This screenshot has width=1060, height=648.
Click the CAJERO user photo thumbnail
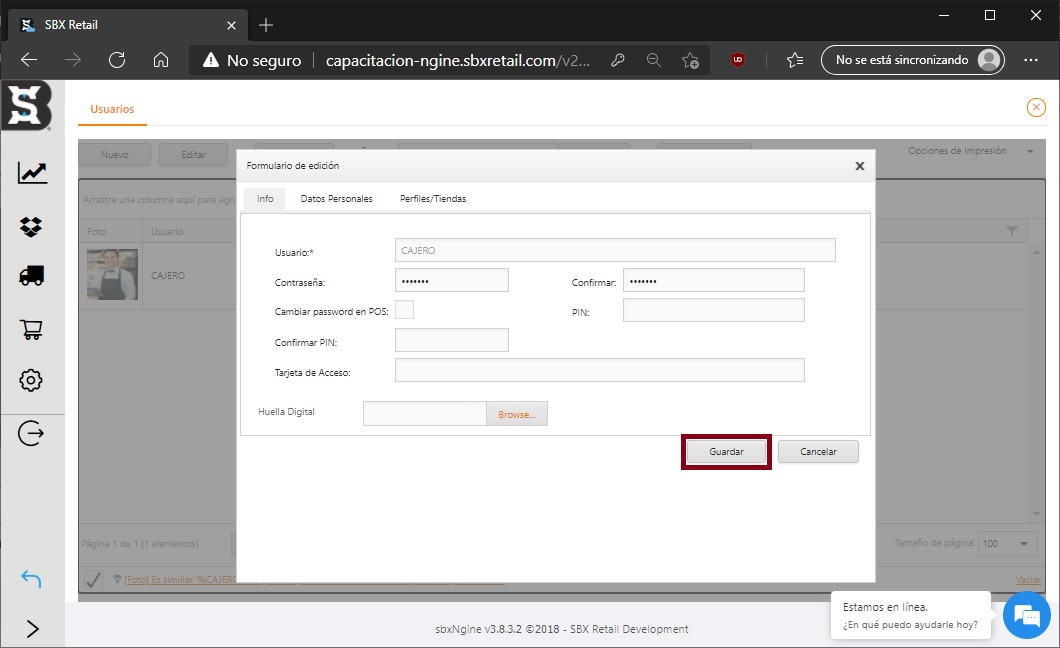pyautogui.click(x=112, y=274)
